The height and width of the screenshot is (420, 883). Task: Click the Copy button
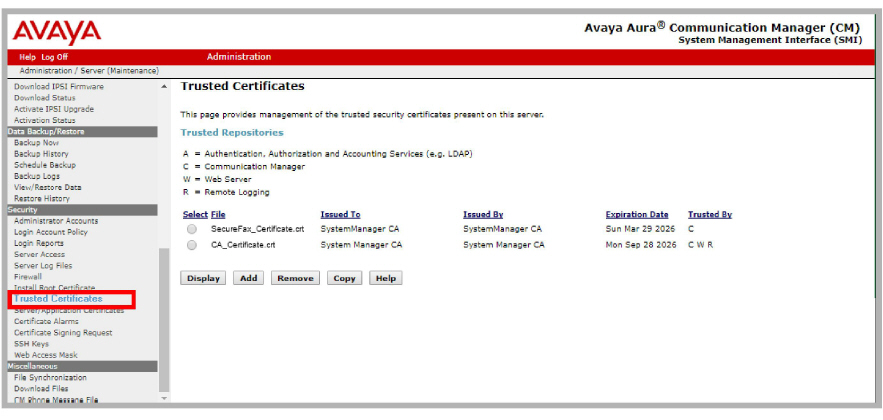point(344,278)
